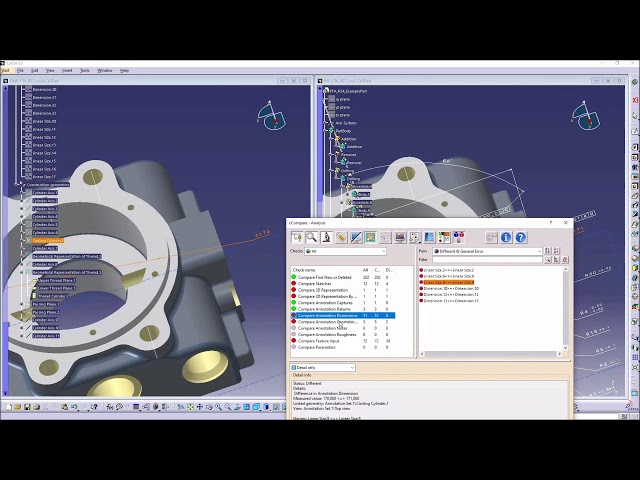Select 'Compare Annotation Datums' check row
The height and width of the screenshot is (480, 640).
point(343,309)
